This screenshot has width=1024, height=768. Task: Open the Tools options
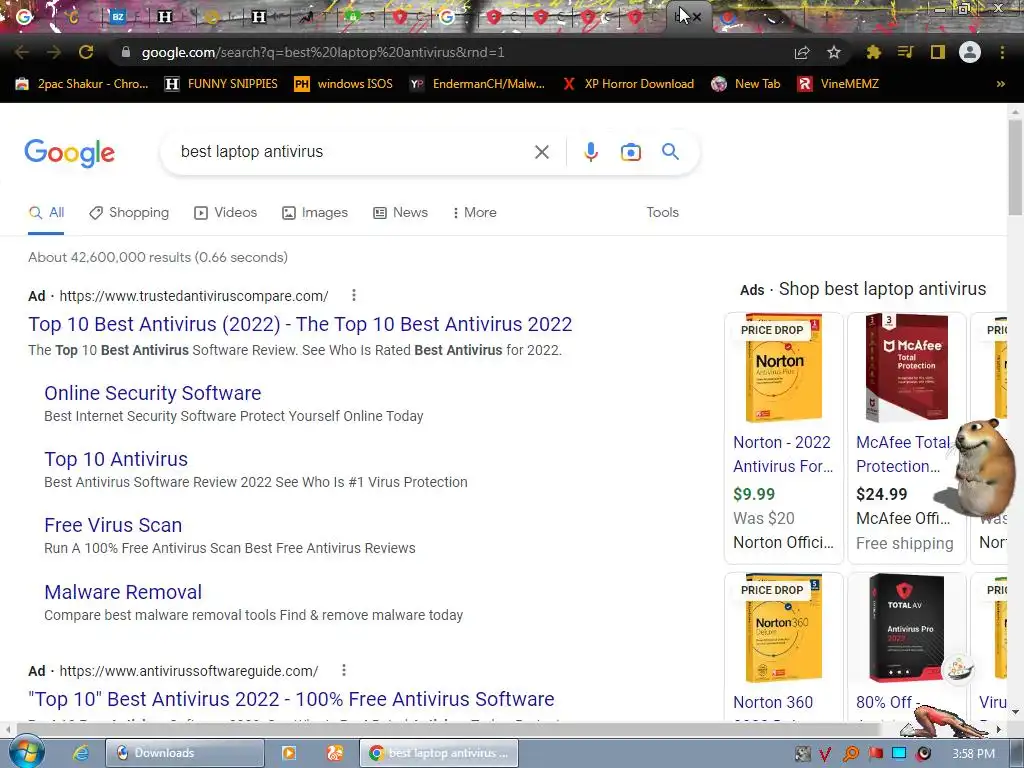coord(662,212)
